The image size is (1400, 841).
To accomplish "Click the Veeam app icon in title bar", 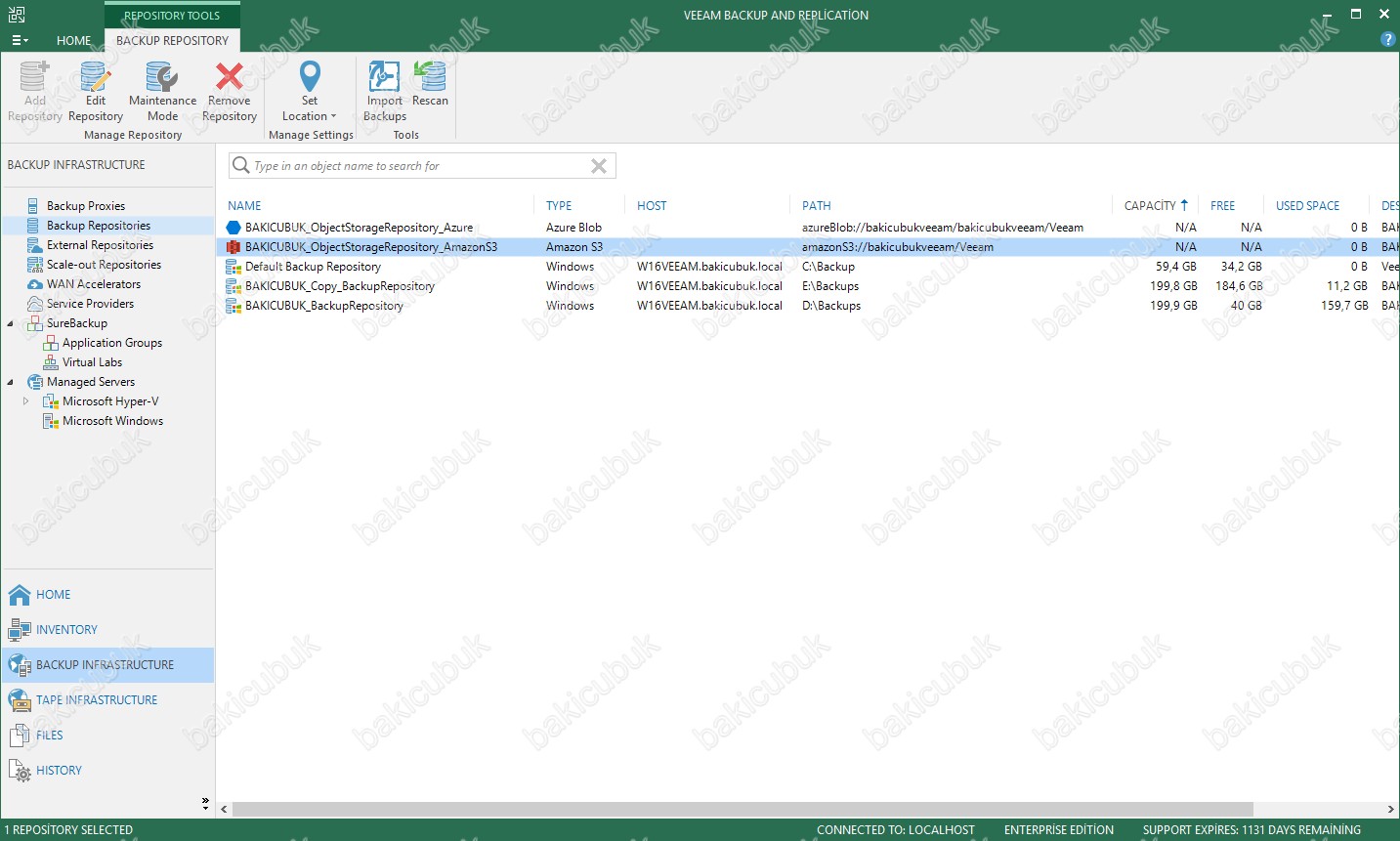I will 17,14.
